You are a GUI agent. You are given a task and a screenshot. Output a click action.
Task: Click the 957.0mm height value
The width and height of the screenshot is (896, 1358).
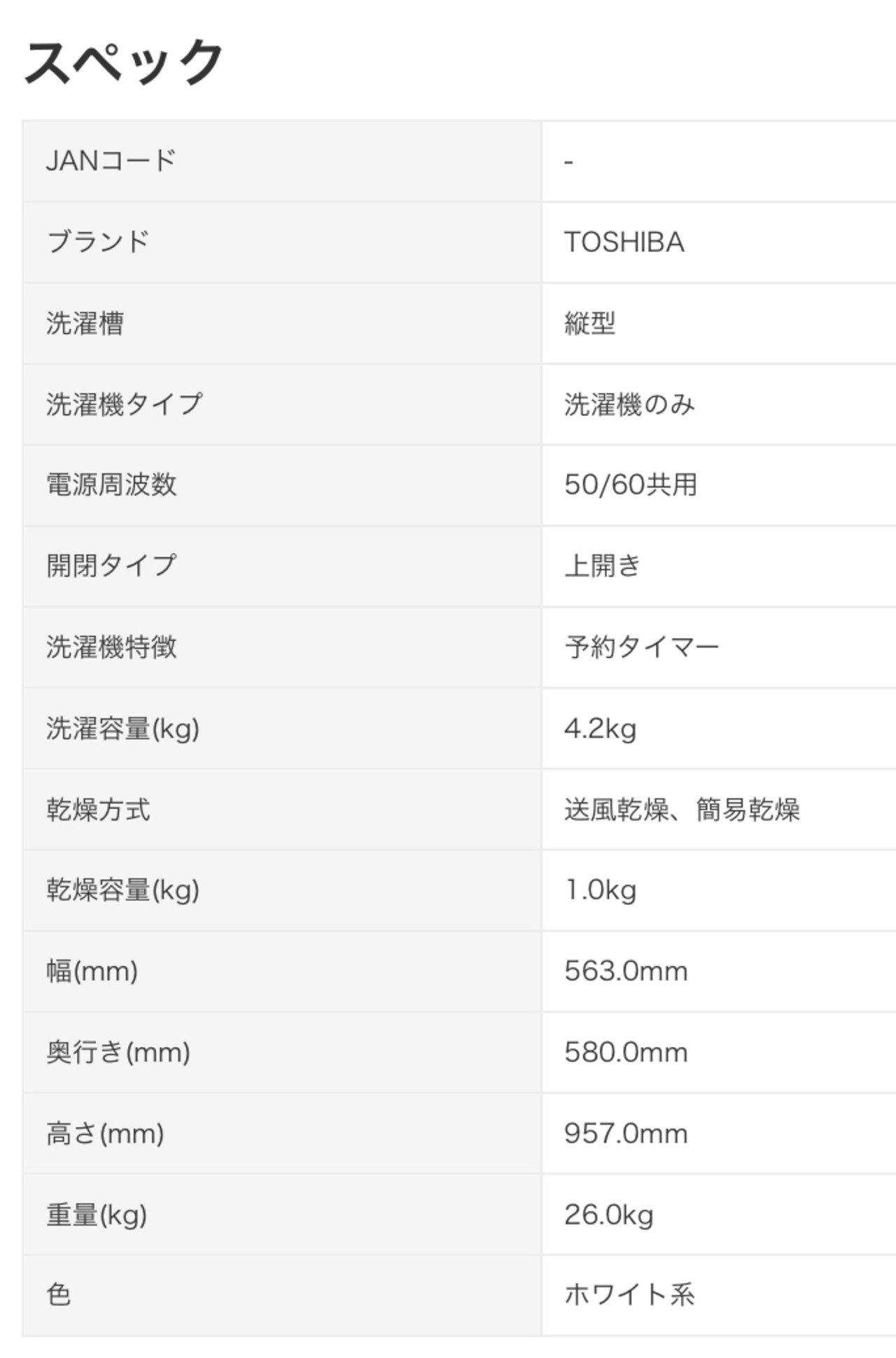(x=626, y=1134)
